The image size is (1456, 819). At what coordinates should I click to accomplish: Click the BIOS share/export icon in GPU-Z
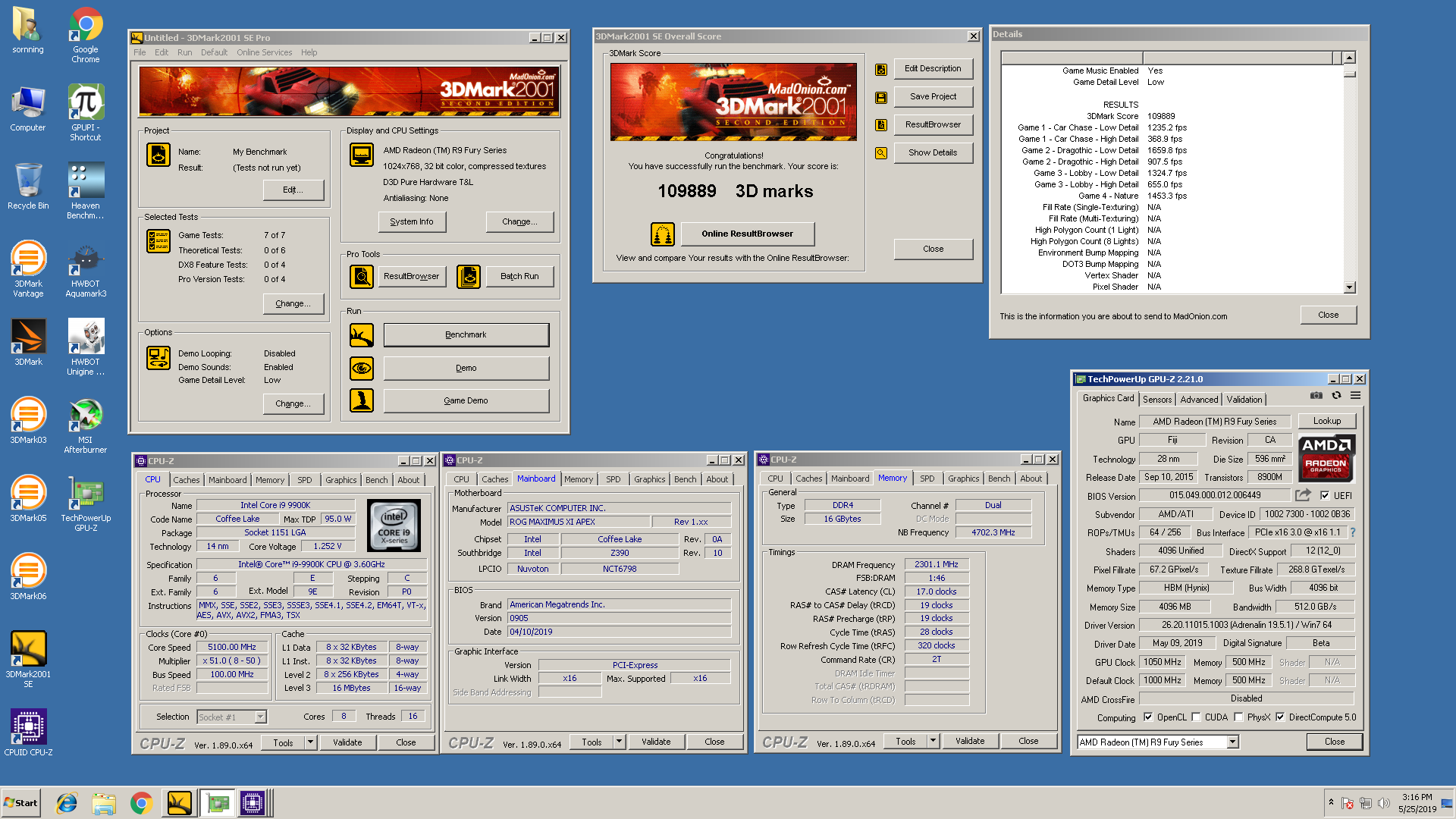[1303, 495]
